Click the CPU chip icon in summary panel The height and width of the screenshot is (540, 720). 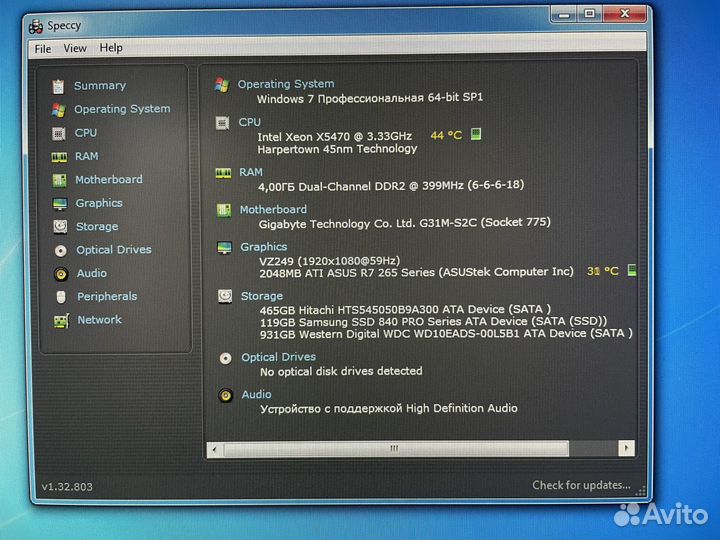(223, 123)
